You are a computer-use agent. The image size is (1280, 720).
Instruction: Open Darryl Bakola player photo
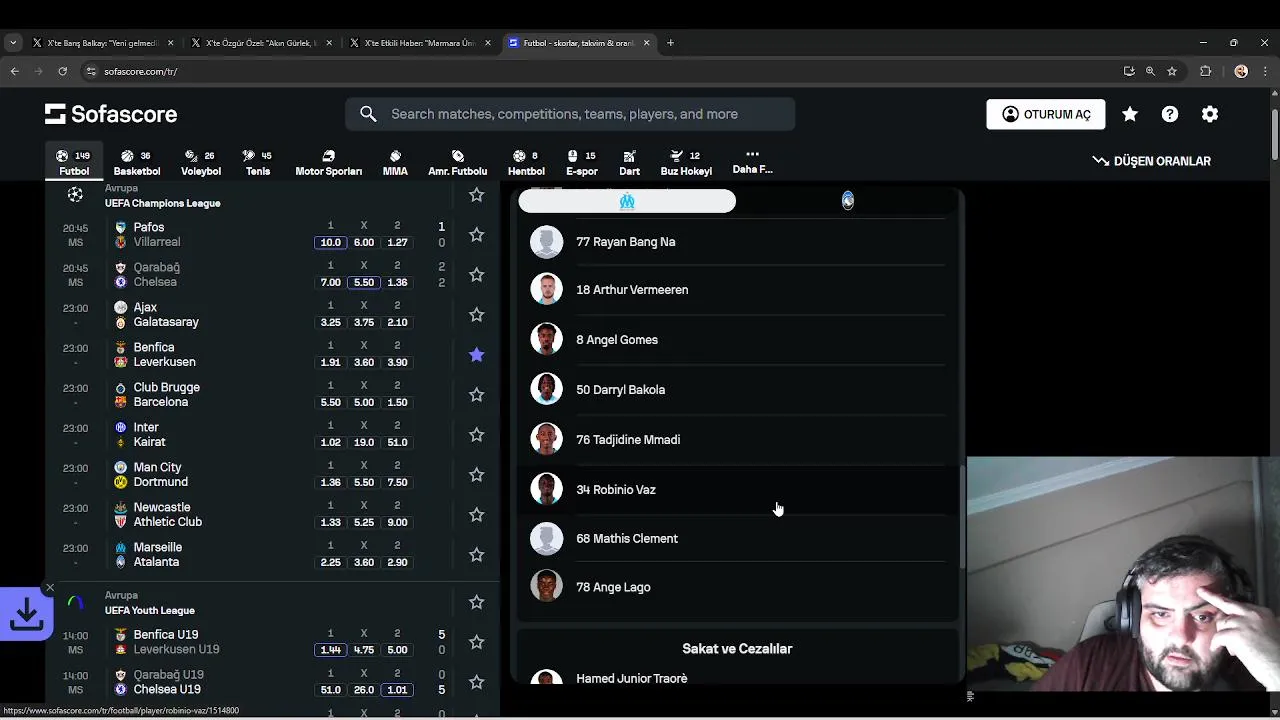coord(546,389)
